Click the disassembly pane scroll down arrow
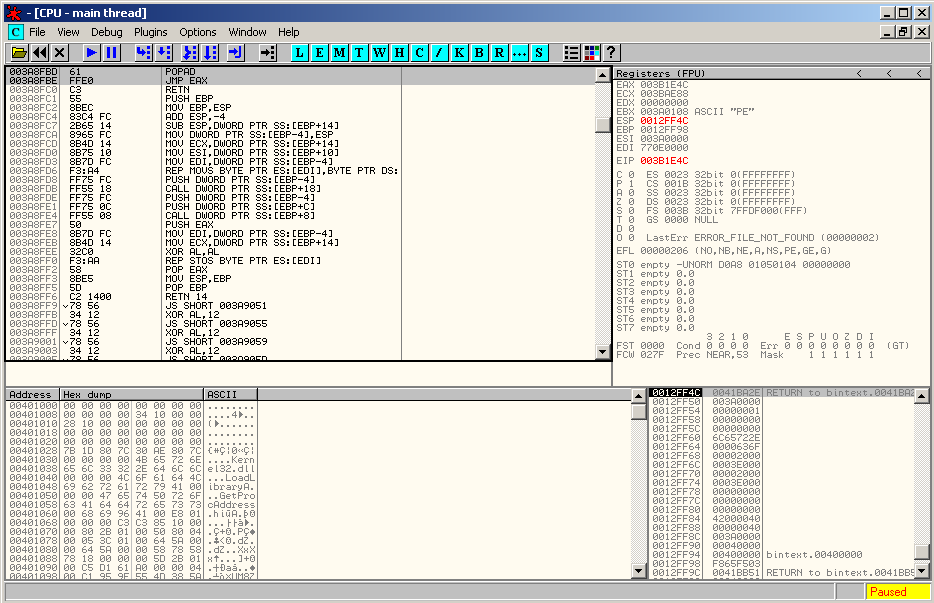The image size is (934, 603). point(602,351)
